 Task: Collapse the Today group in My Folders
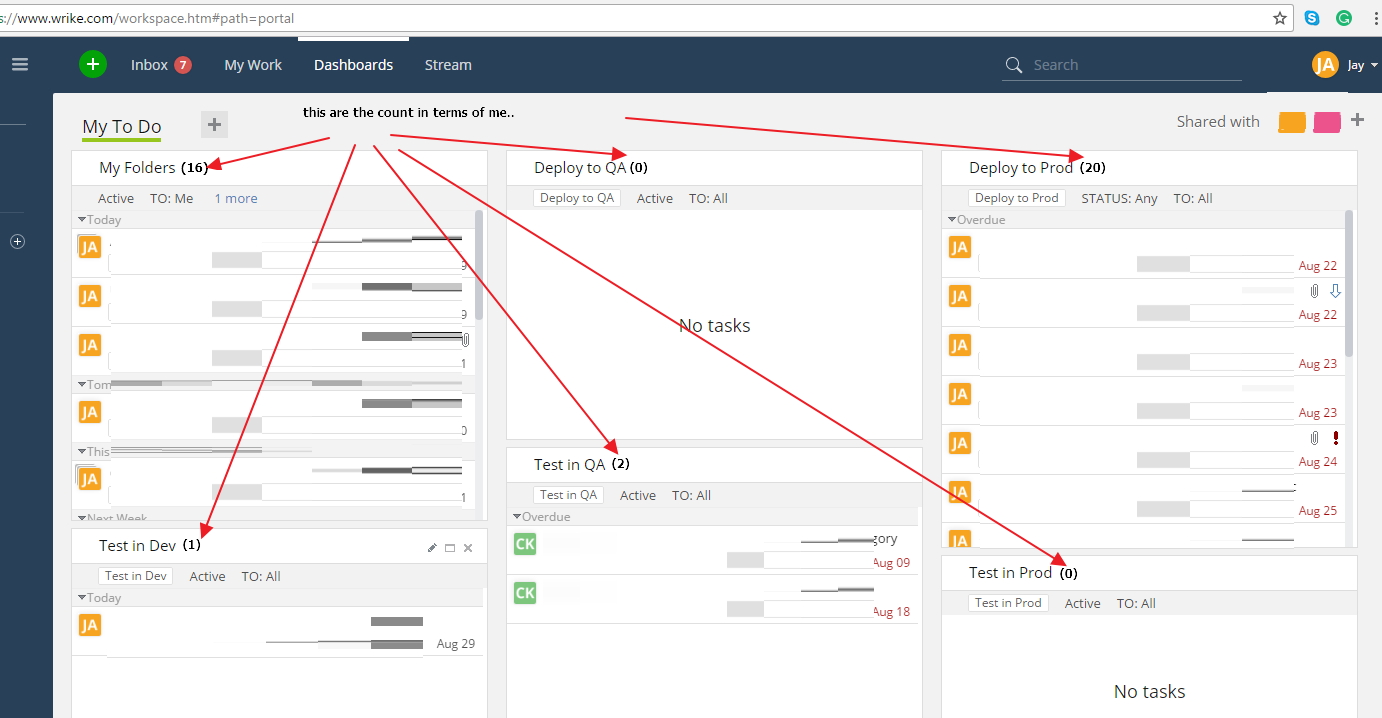(x=82, y=220)
